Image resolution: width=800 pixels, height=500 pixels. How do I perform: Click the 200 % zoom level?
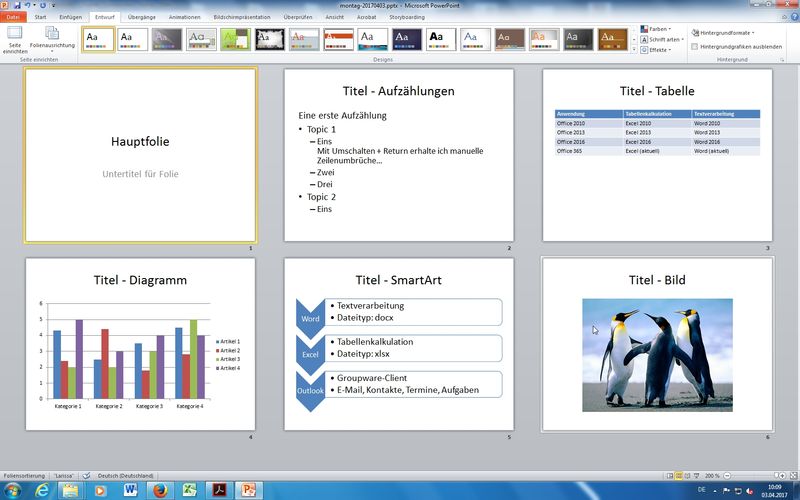tap(712, 476)
